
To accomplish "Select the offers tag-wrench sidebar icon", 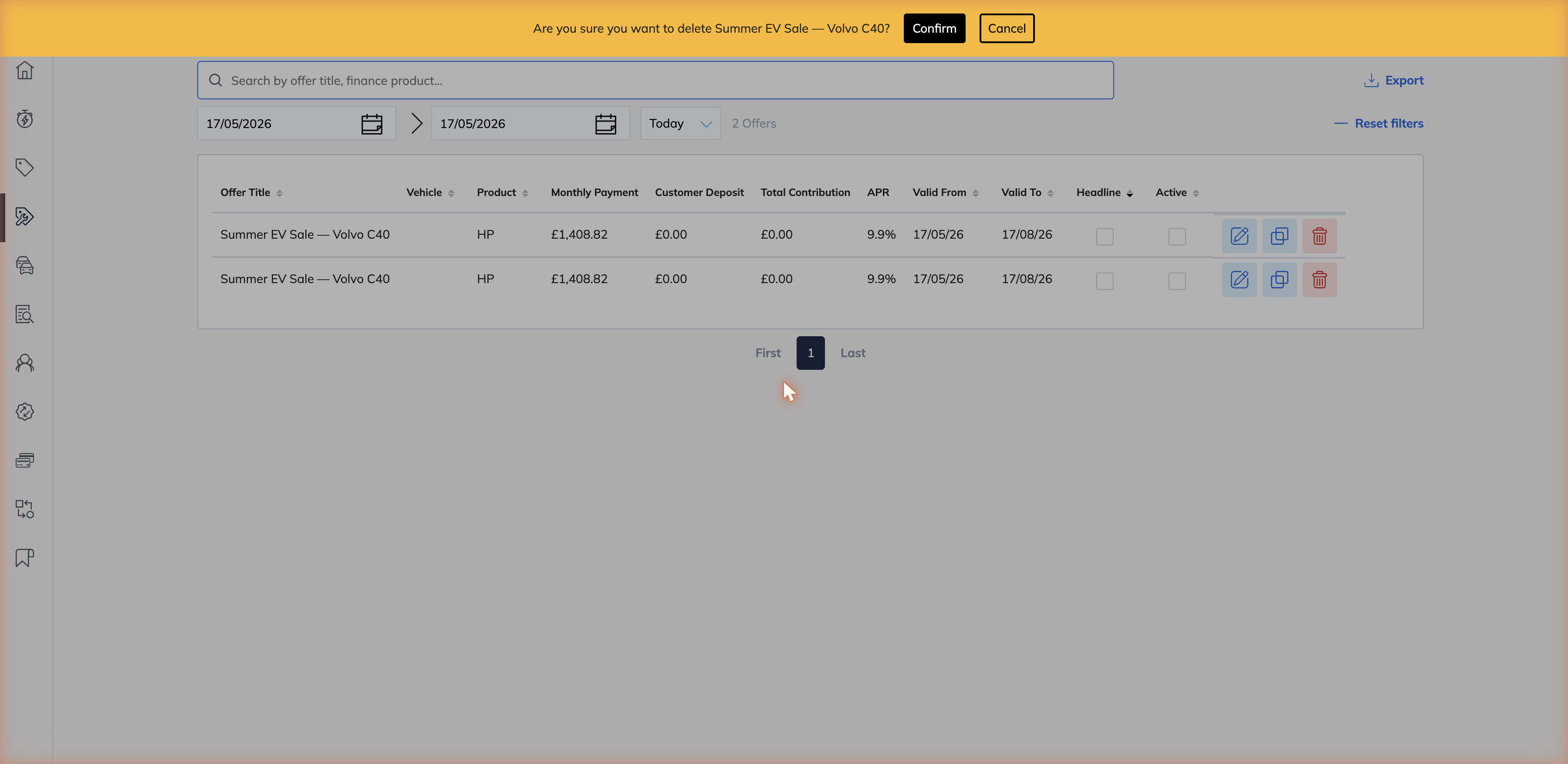I will point(24,217).
